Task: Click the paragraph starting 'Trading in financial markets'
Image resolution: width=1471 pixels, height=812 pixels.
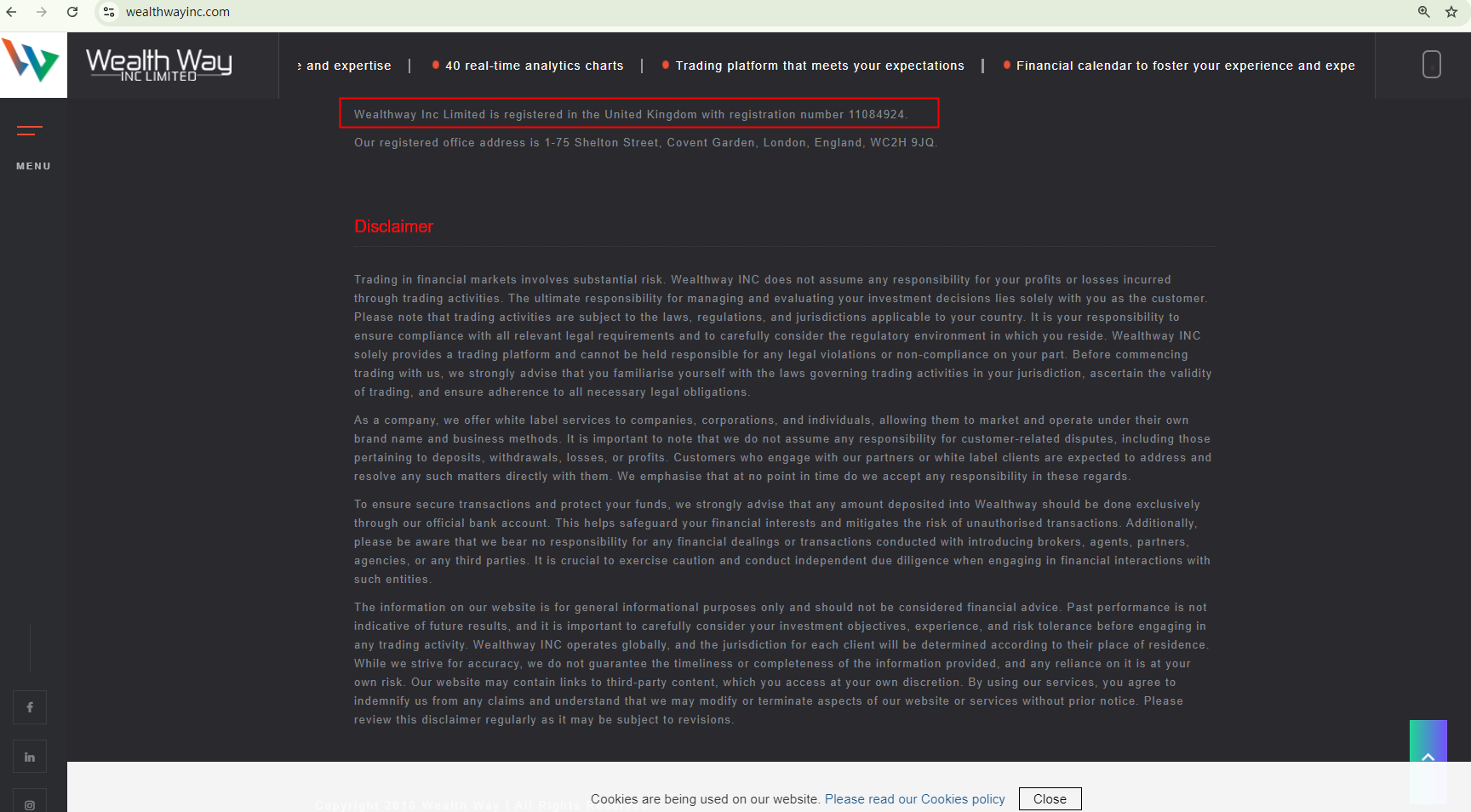Action: [x=783, y=335]
